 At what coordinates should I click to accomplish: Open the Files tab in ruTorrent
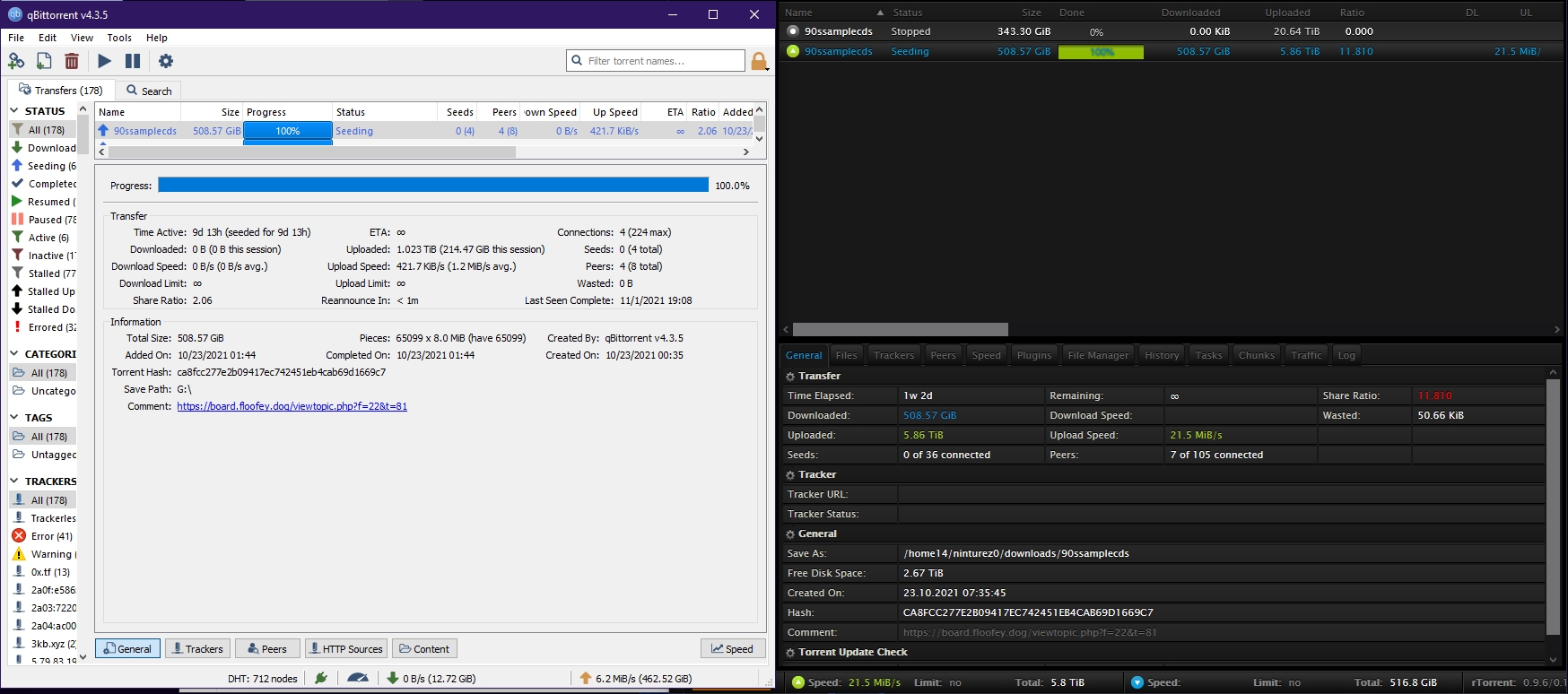(x=846, y=355)
